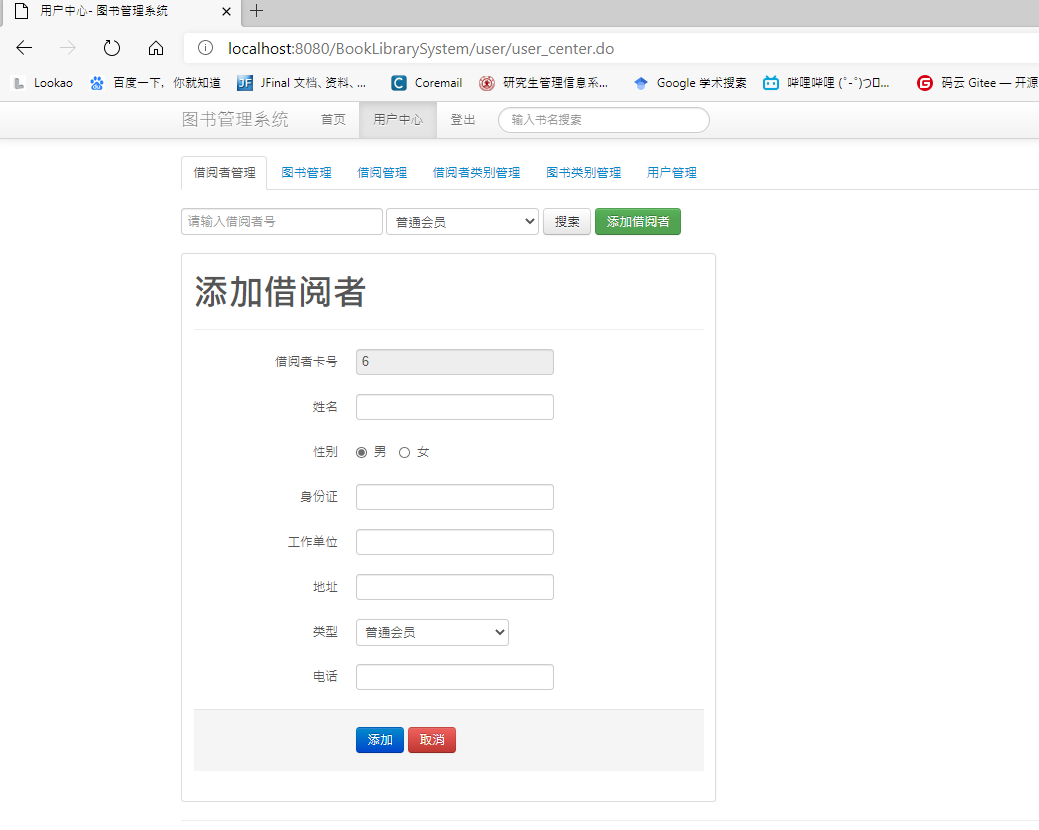The image size is (1039, 830).
Task: Switch to the 借阅者类别管理 tab
Action: [476, 173]
